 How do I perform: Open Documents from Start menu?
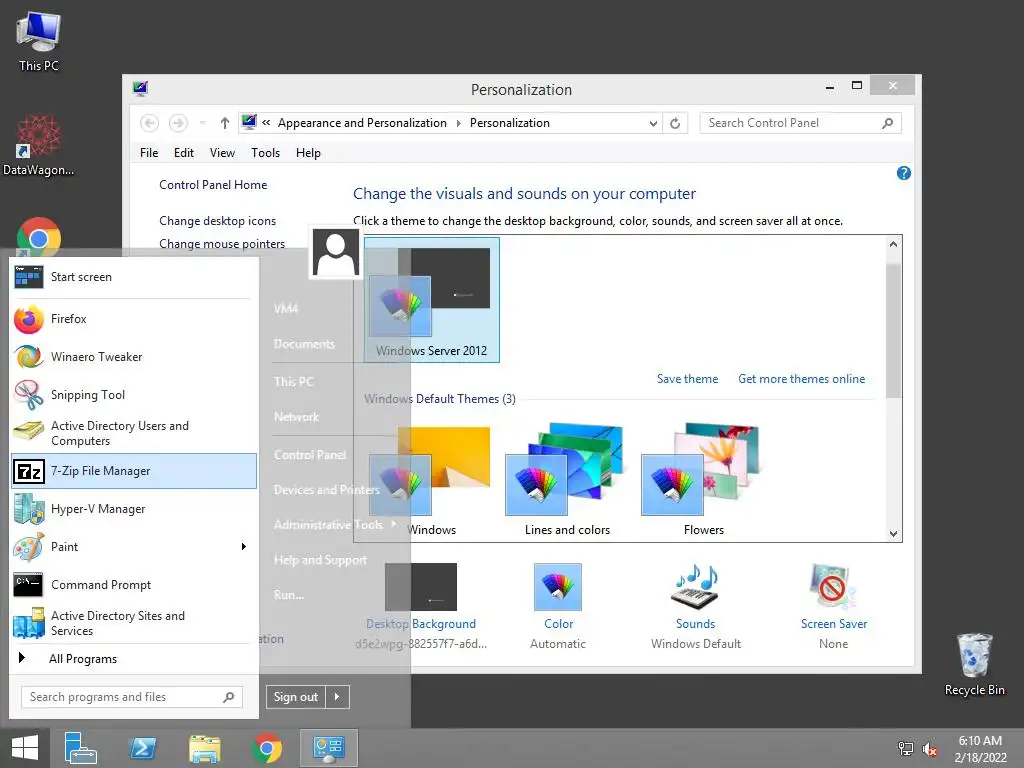pyautogui.click(x=304, y=344)
